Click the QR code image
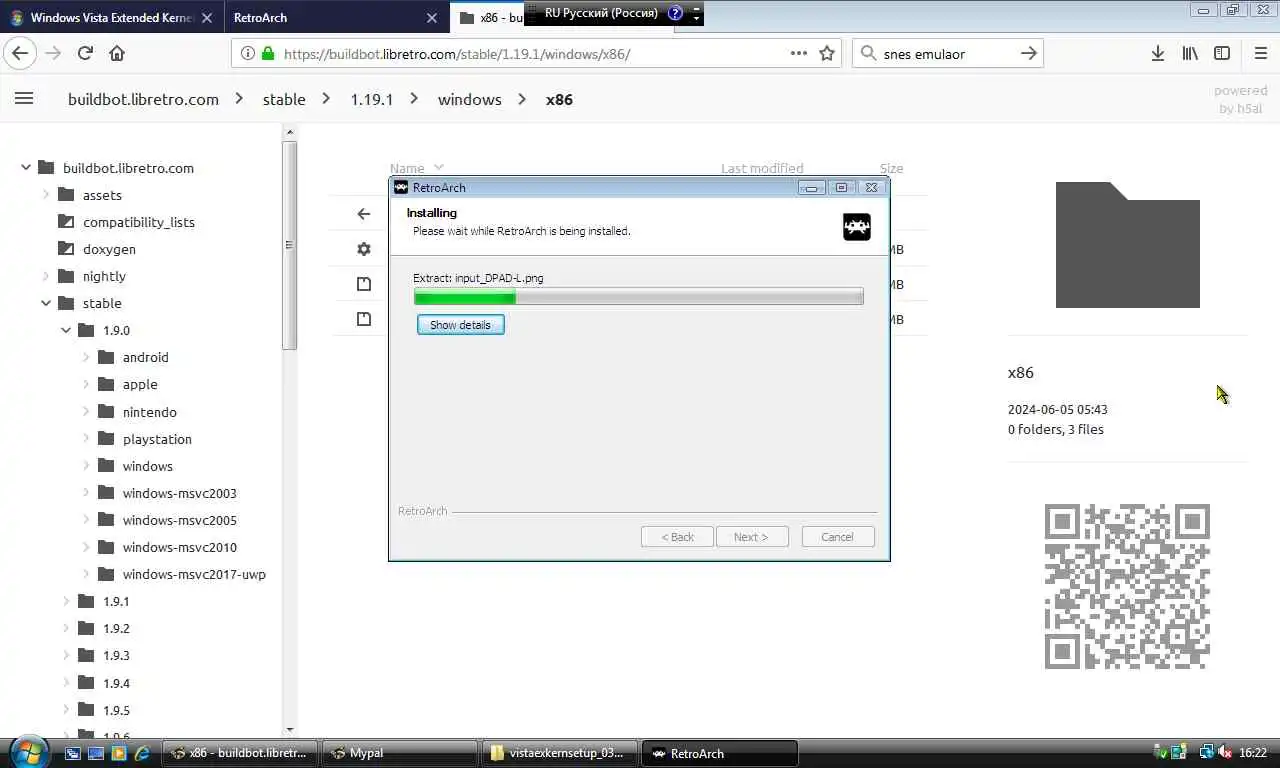This screenshot has width=1280, height=768. tap(1127, 587)
